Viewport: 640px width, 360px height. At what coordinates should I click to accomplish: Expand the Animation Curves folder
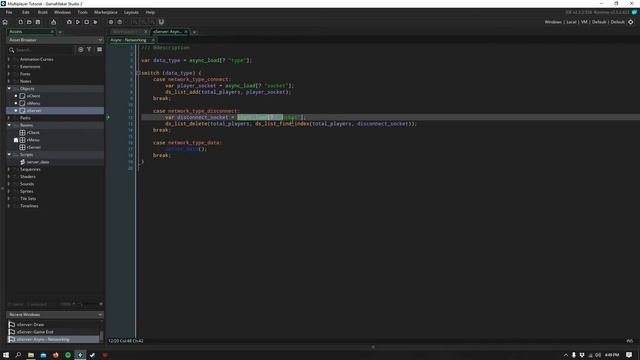click(x=9, y=59)
